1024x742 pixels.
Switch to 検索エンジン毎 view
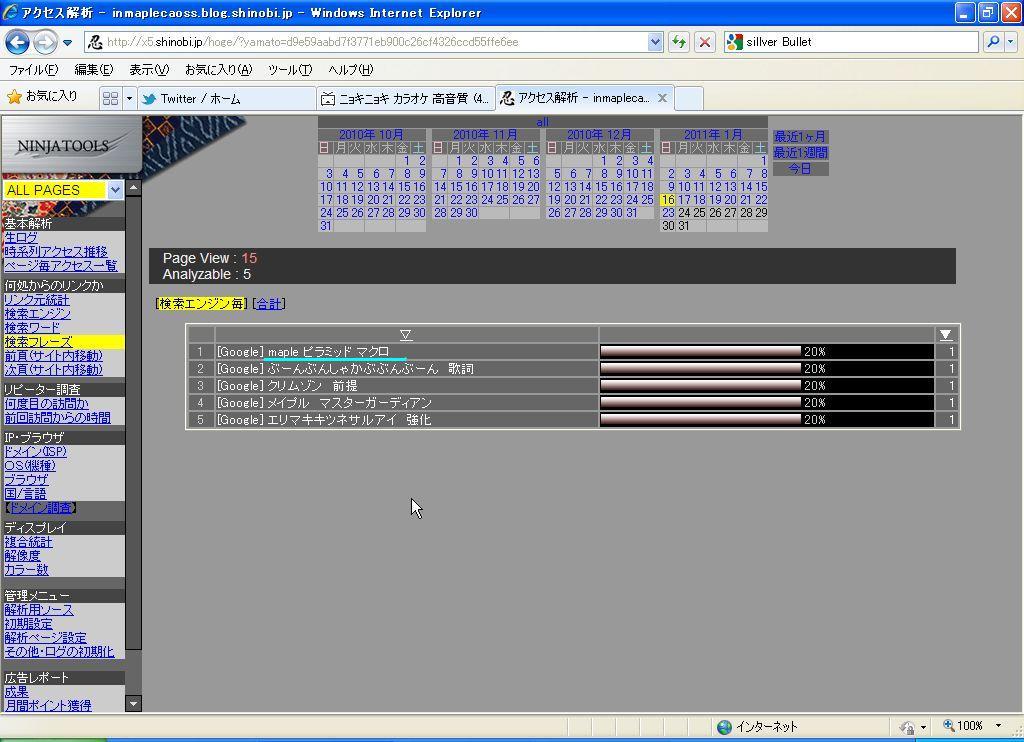tap(200, 304)
